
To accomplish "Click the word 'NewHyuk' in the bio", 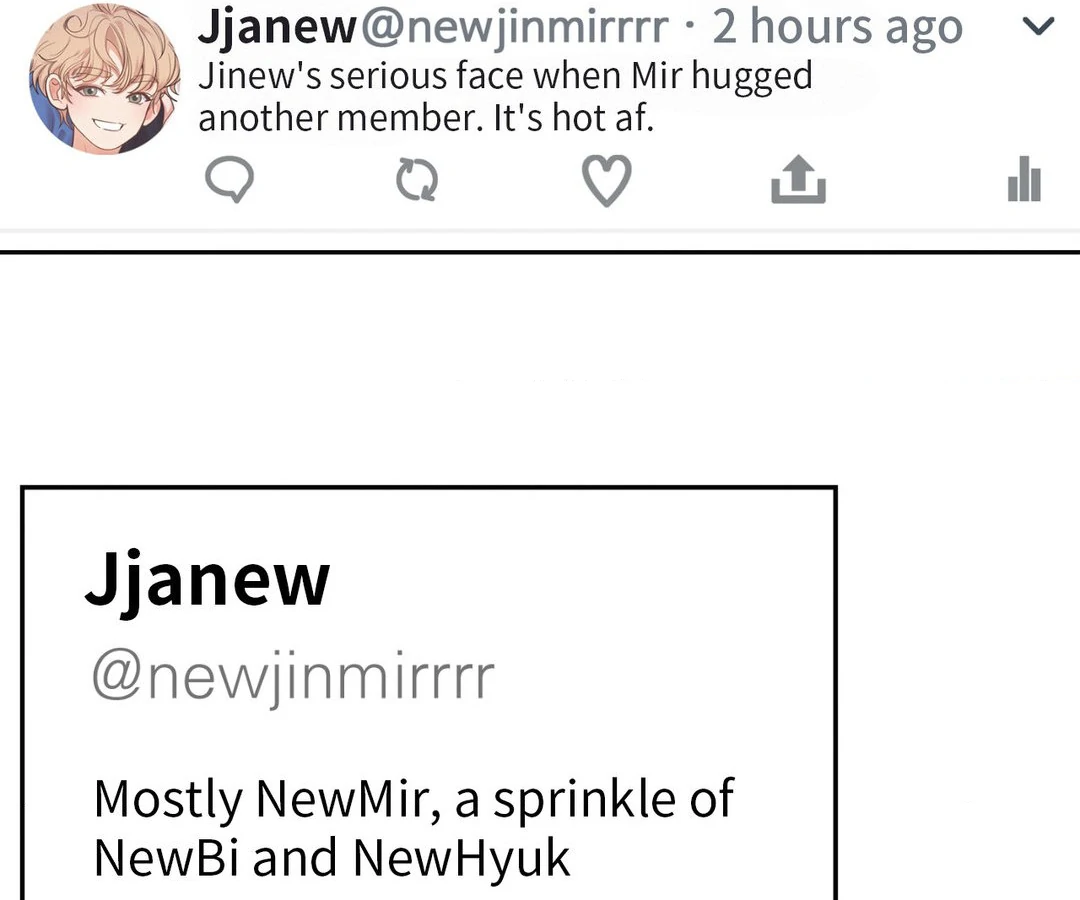I will pos(462,857).
